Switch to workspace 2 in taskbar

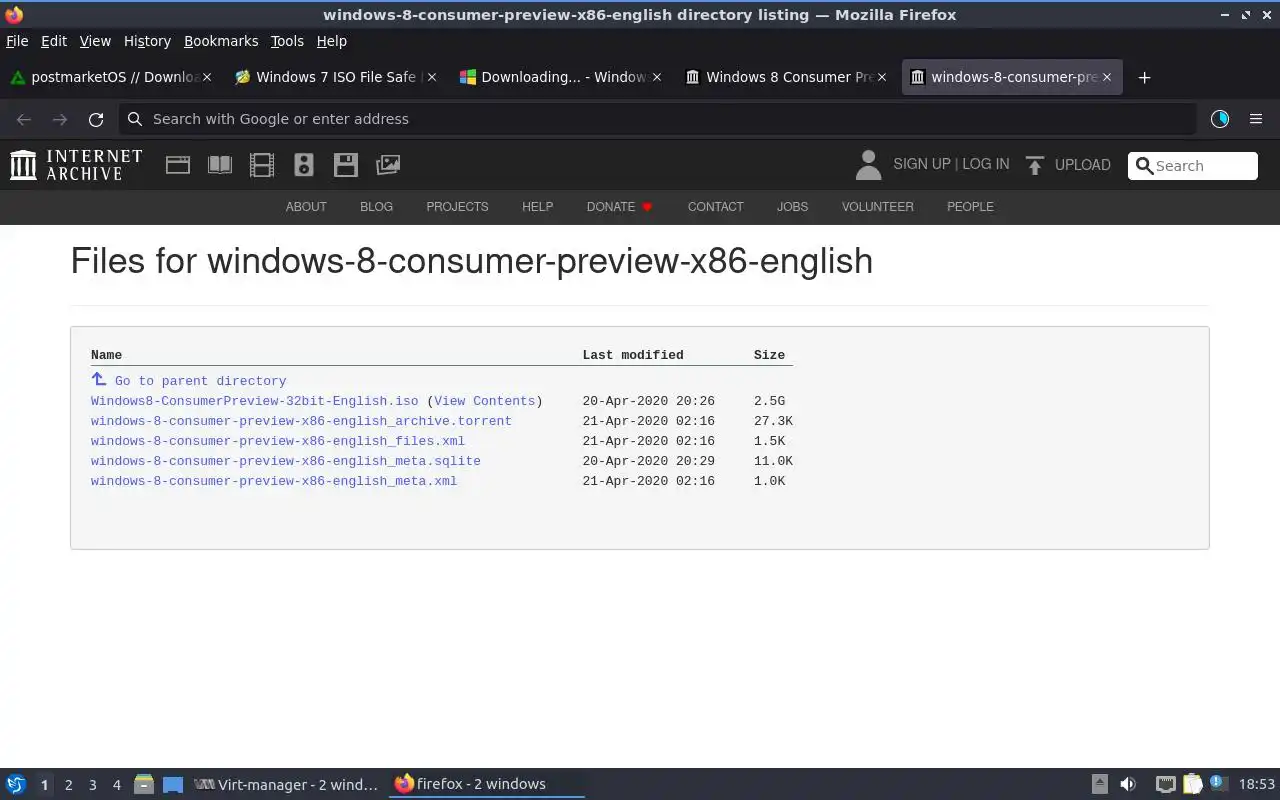[68, 785]
